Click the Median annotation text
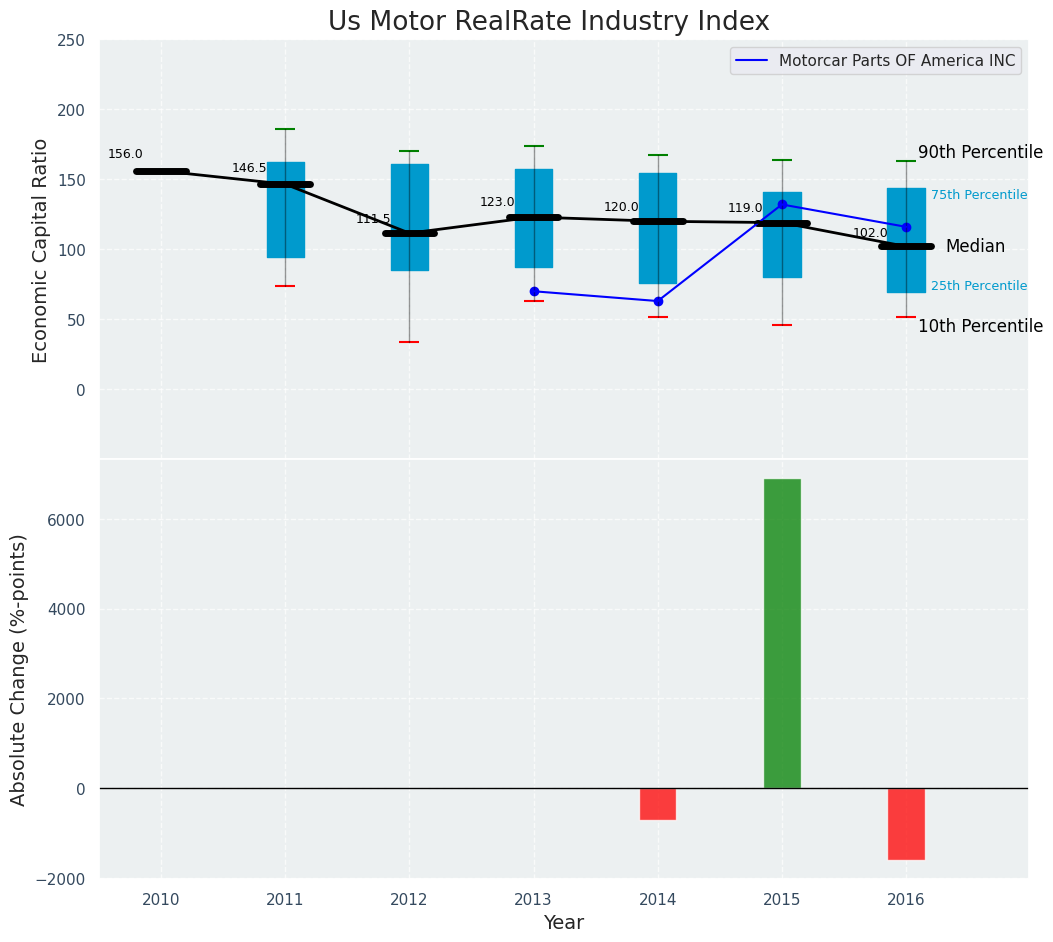This screenshot has width=1053, height=942. click(x=975, y=246)
